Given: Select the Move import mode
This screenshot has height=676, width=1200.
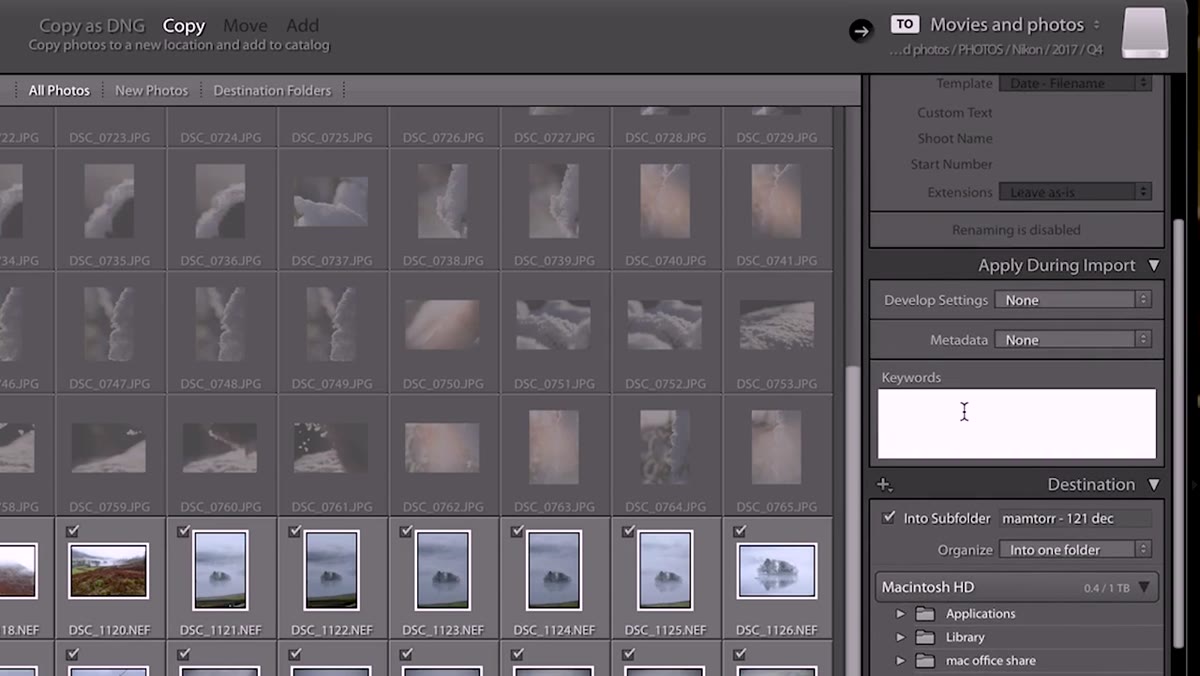Looking at the screenshot, I should tap(245, 26).
